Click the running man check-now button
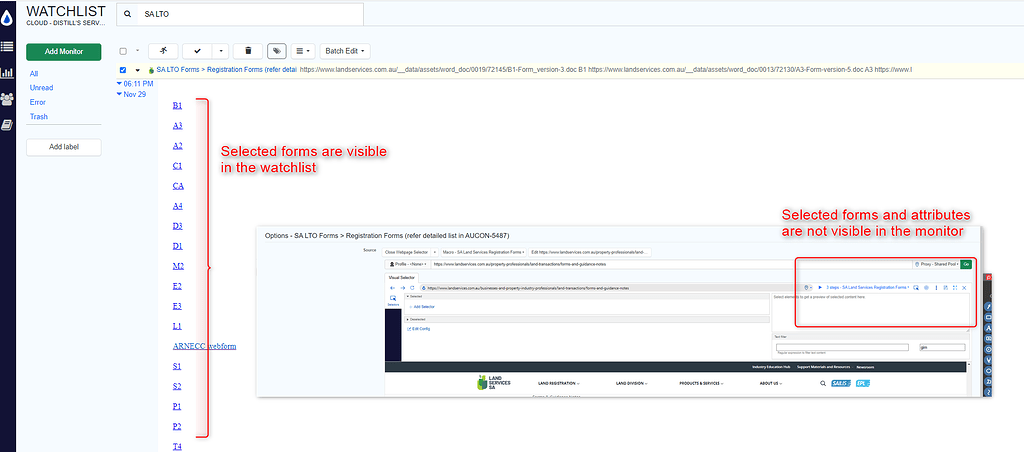This screenshot has width=1024, height=452. [163, 51]
